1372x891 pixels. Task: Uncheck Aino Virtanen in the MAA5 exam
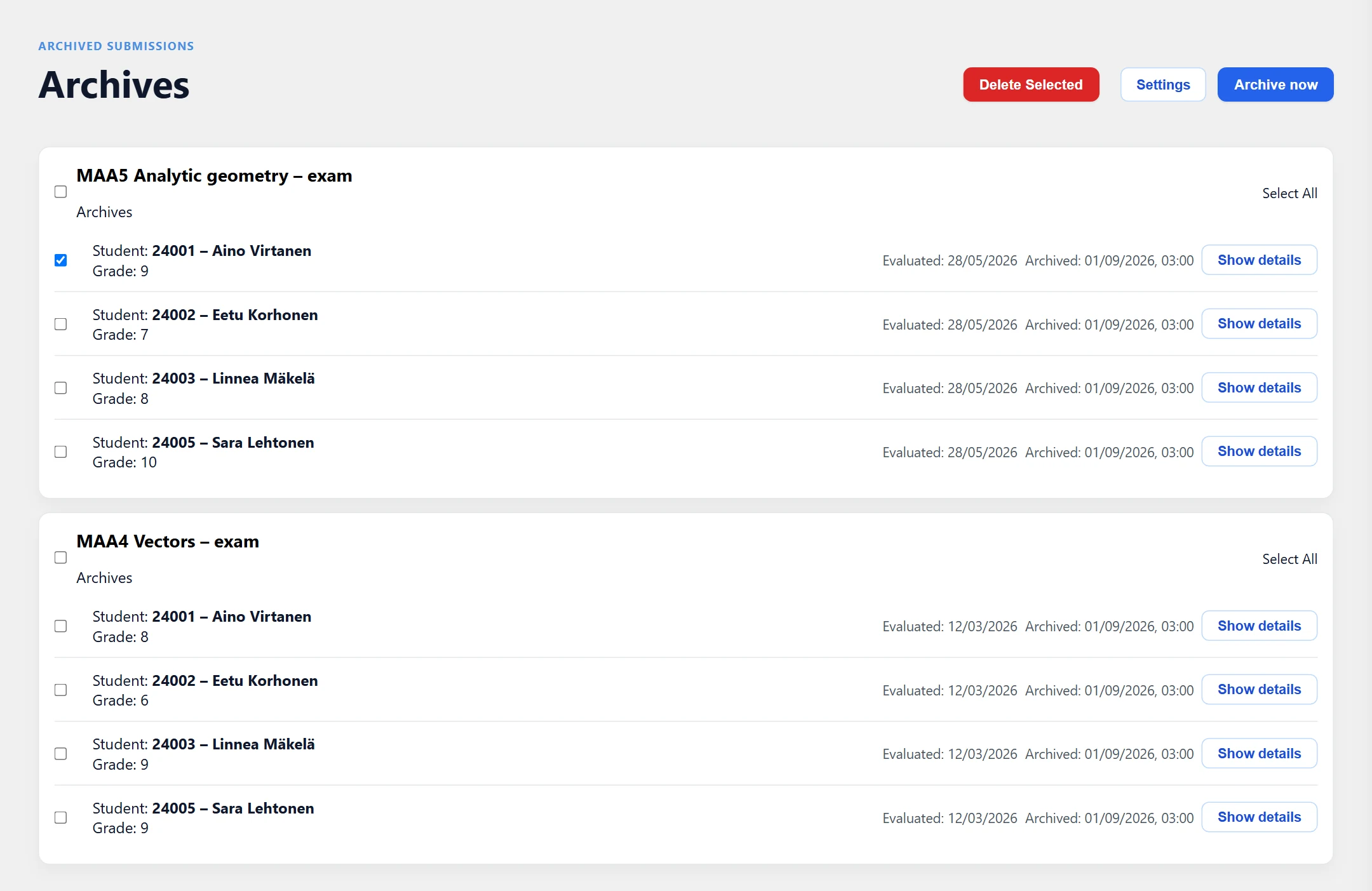tap(61, 260)
